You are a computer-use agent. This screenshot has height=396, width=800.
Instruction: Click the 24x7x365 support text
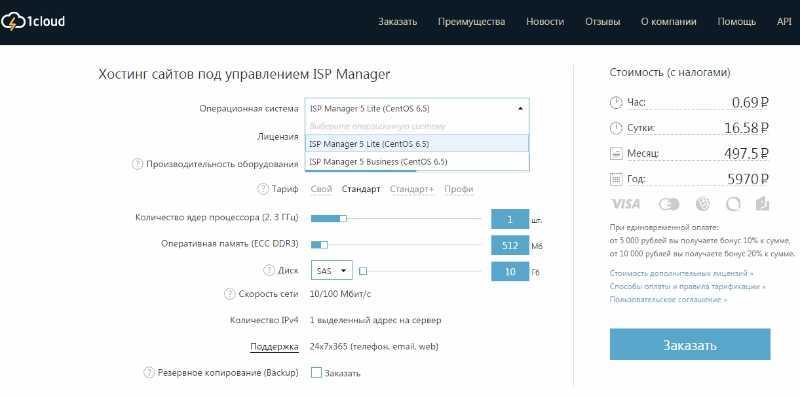(x=374, y=347)
